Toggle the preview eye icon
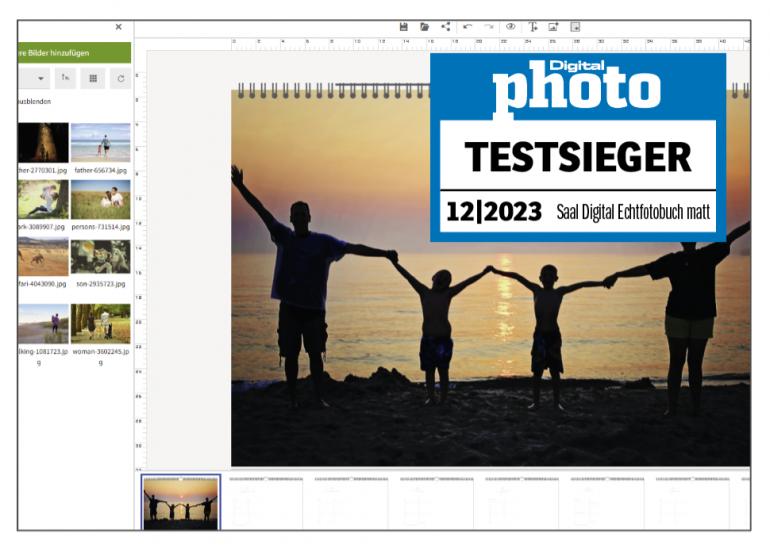This screenshot has width=770, height=552. pyautogui.click(x=511, y=27)
